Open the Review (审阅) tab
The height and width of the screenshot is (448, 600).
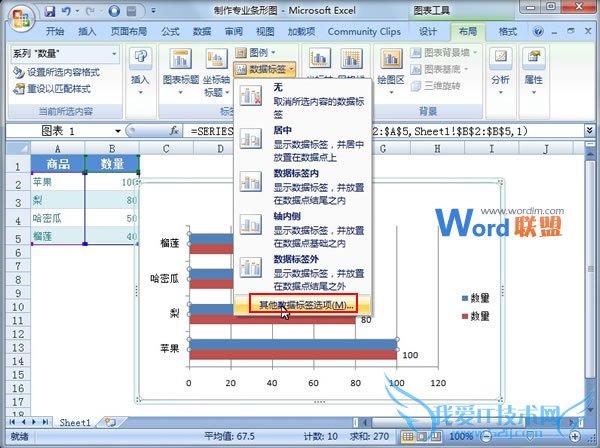click(x=233, y=31)
